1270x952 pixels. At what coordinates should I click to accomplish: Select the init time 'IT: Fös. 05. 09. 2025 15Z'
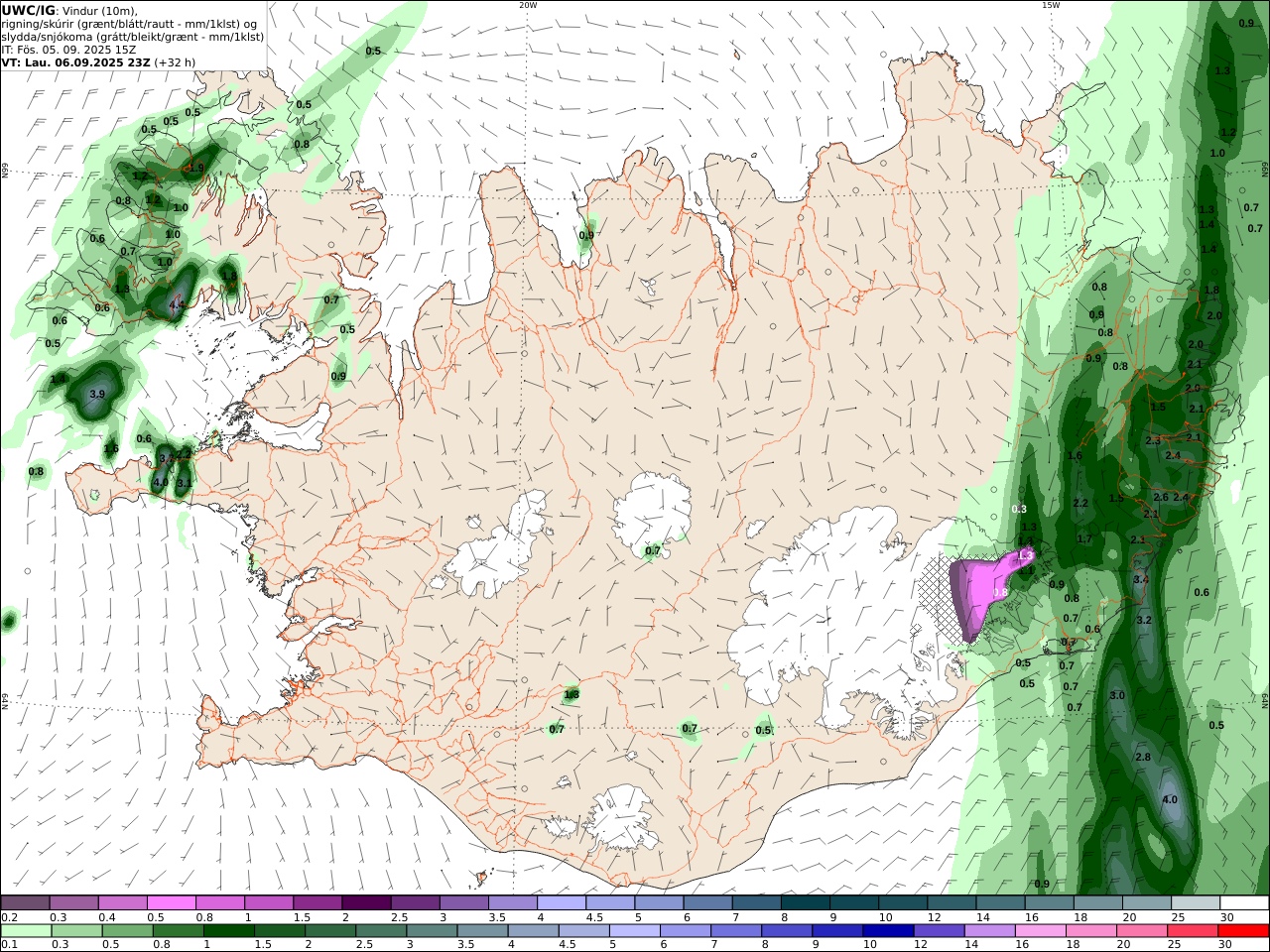click(x=69, y=49)
